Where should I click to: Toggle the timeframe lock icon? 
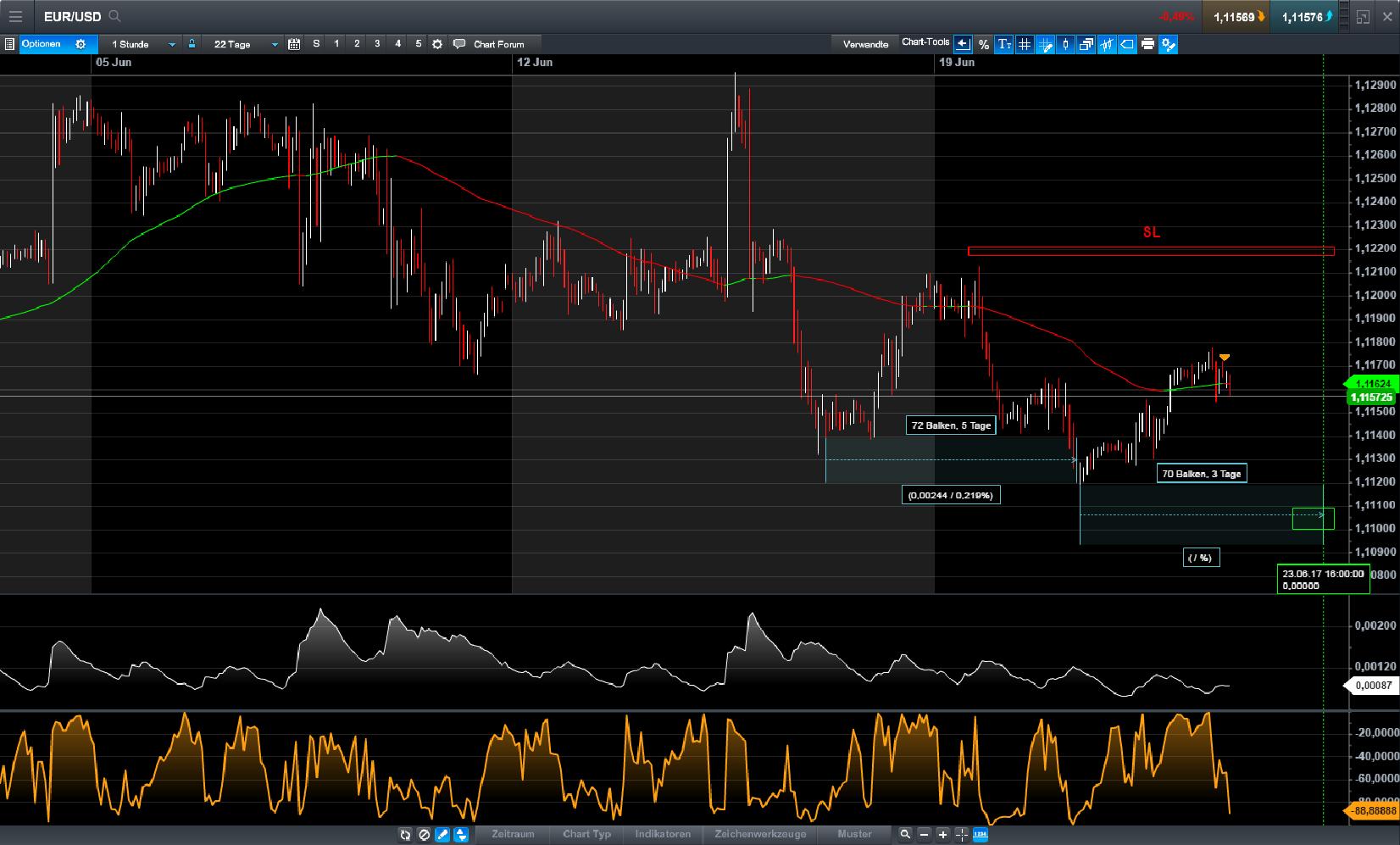click(192, 44)
